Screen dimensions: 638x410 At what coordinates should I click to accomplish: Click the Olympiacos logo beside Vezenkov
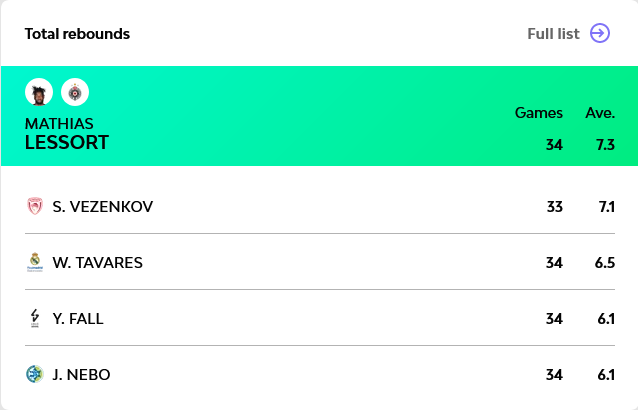pos(35,206)
